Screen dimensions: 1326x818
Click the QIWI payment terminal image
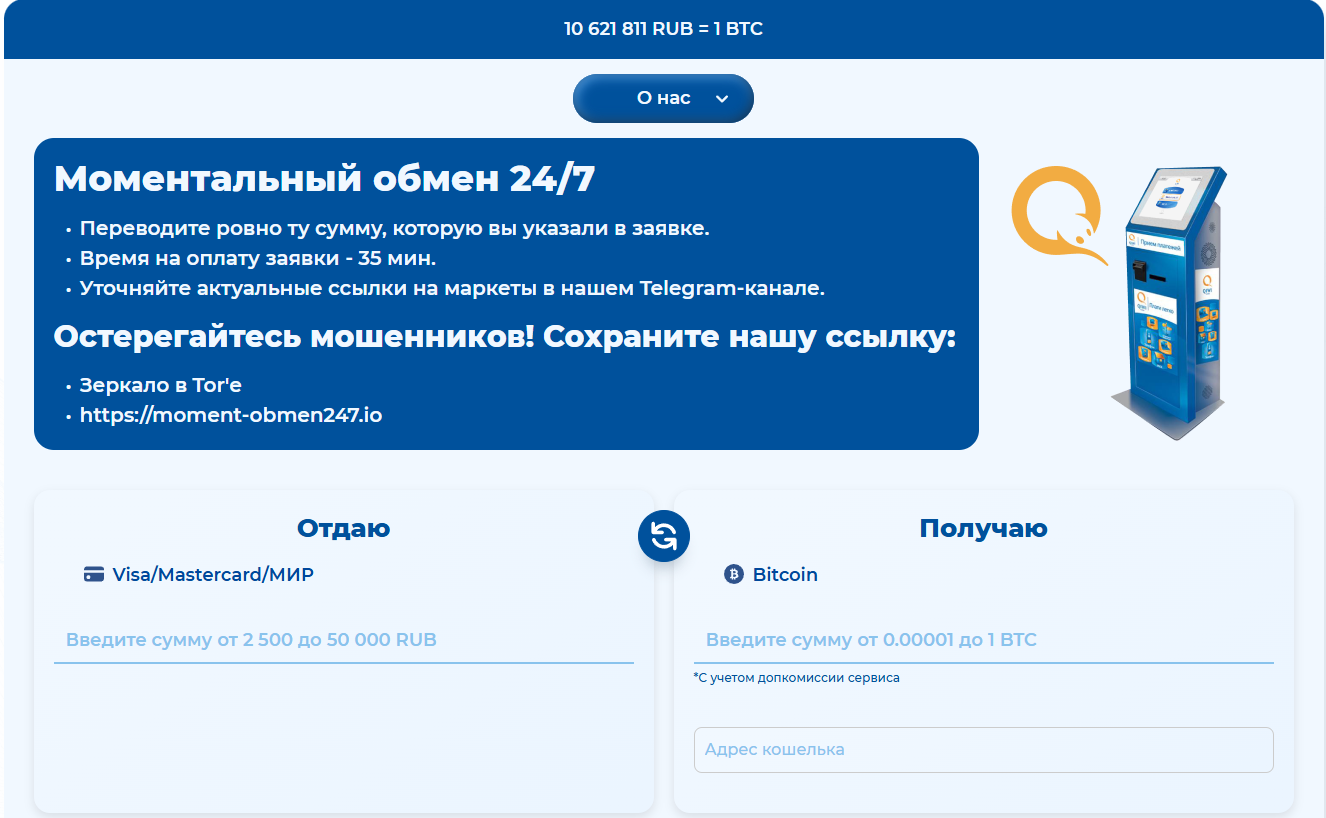point(1167,304)
